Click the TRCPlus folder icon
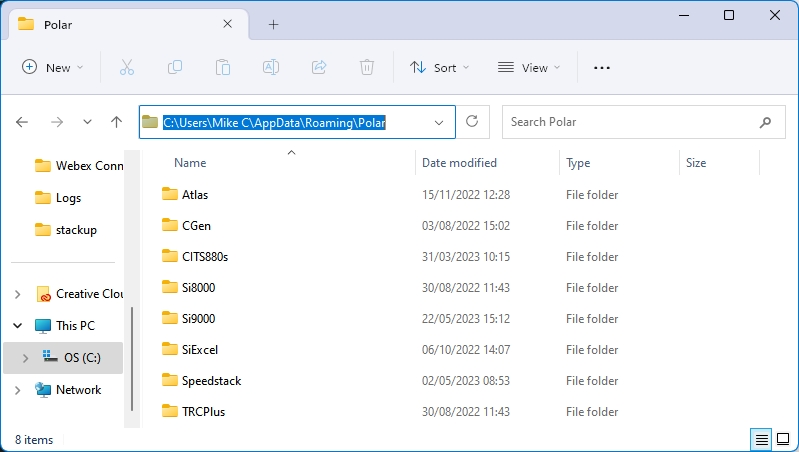Screen dimensions: 799x452 [170, 411]
